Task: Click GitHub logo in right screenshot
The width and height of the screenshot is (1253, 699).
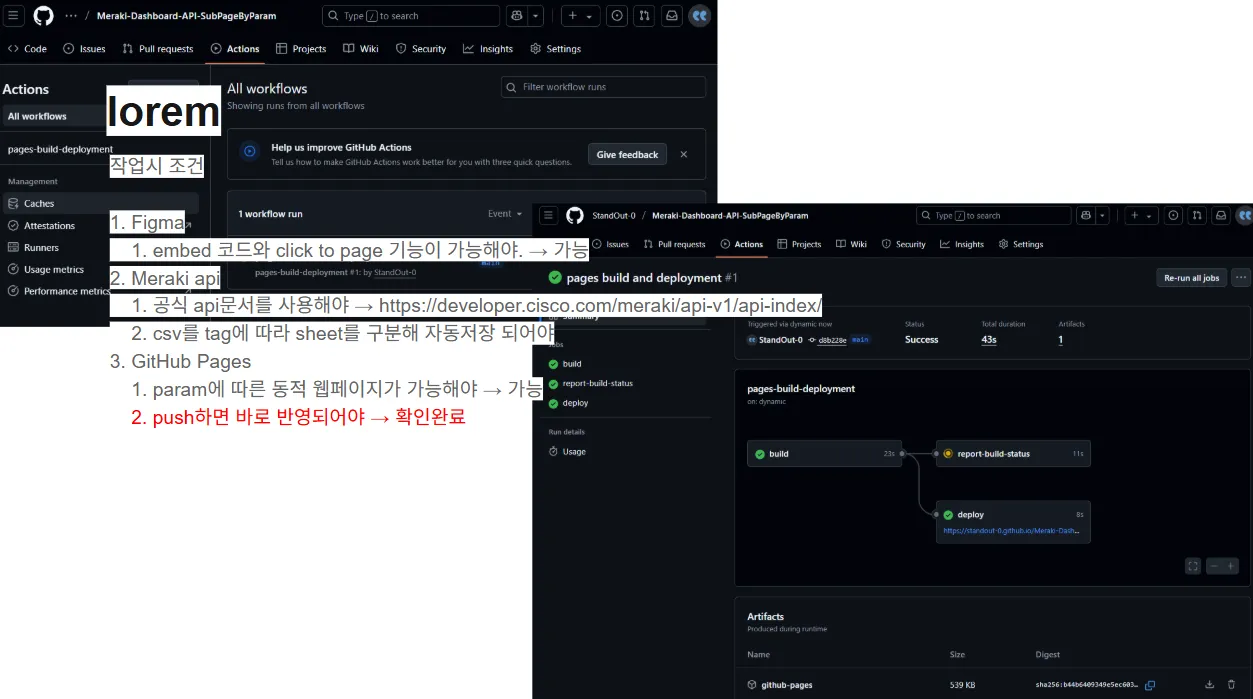Action: [574, 215]
